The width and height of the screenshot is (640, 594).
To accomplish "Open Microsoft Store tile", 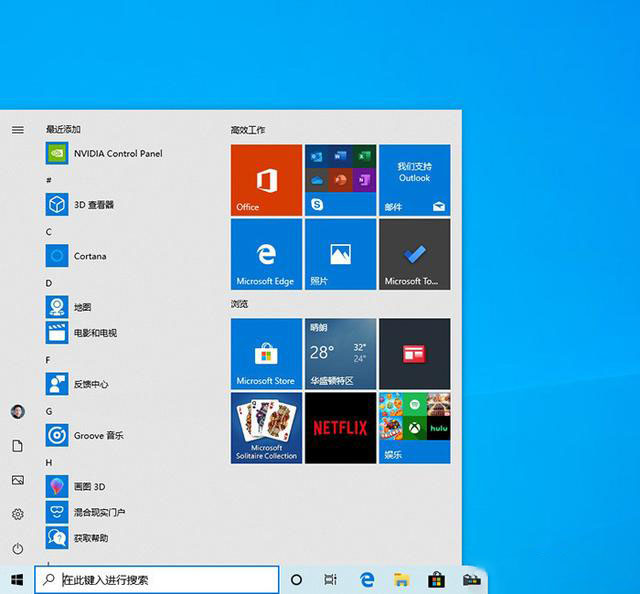I will click(x=267, y=354).
